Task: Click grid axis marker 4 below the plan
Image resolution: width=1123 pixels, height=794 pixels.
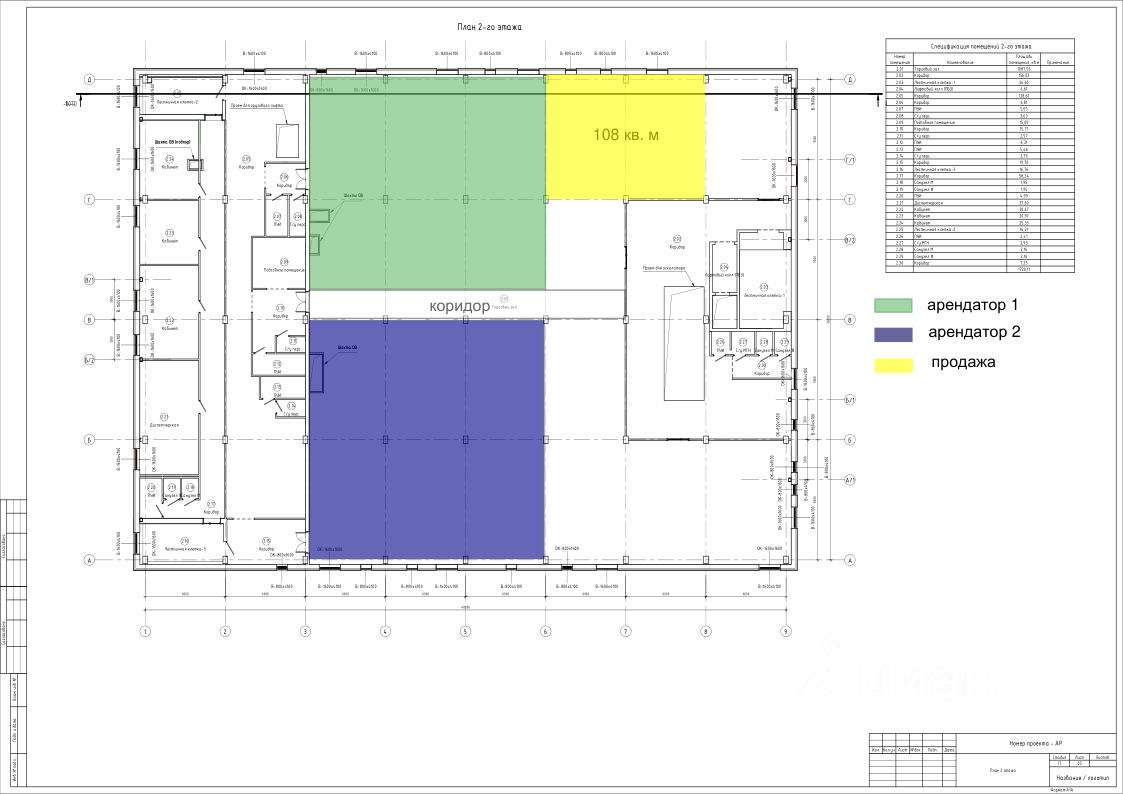Action: pyautogui.click(x=385, y=631)
